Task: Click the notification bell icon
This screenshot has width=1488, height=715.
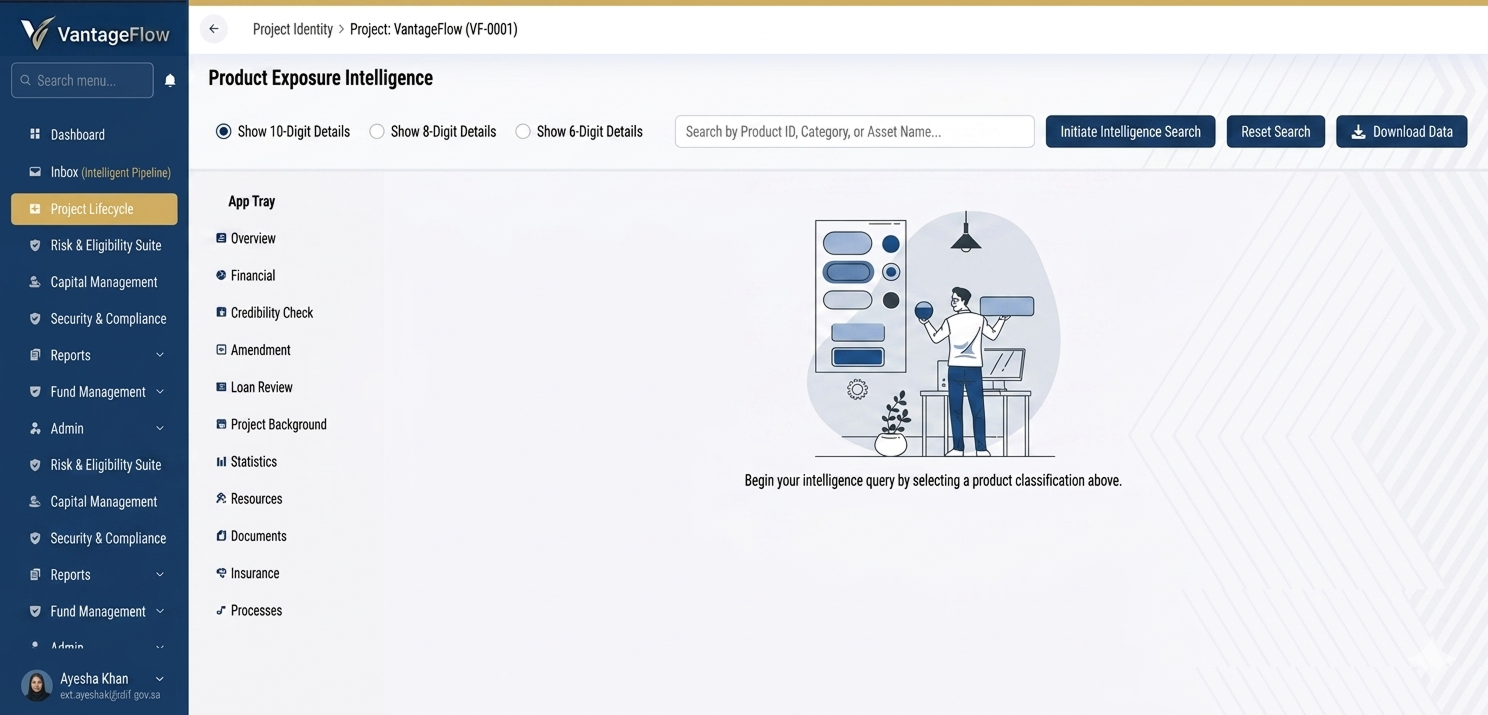Action: tap(170, 81)
